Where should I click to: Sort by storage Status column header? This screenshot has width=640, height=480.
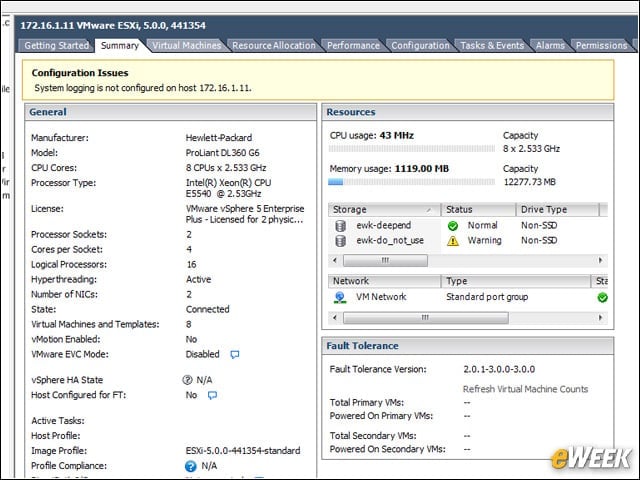click(478, 209)
